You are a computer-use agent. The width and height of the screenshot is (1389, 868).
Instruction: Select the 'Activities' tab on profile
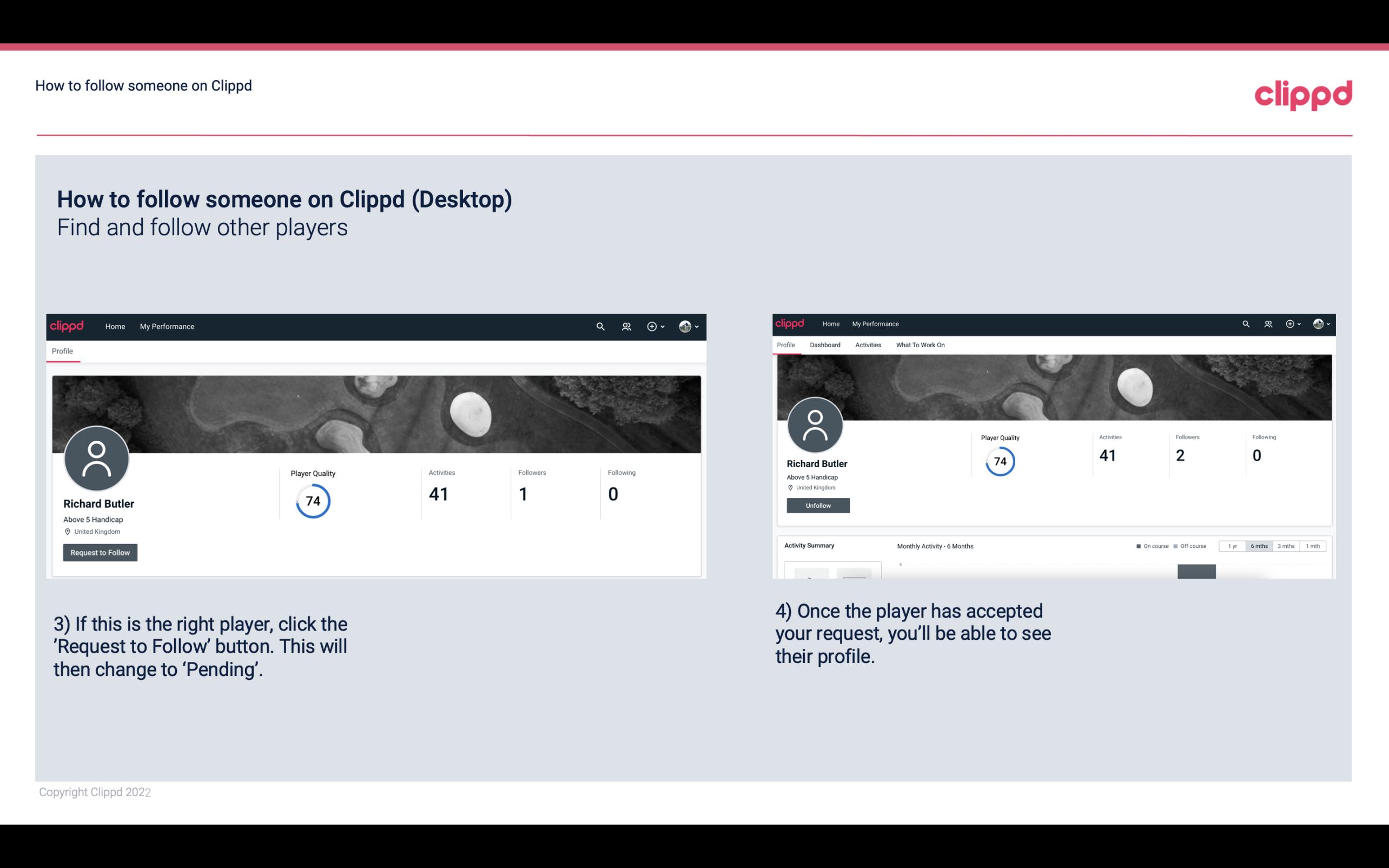867,345
